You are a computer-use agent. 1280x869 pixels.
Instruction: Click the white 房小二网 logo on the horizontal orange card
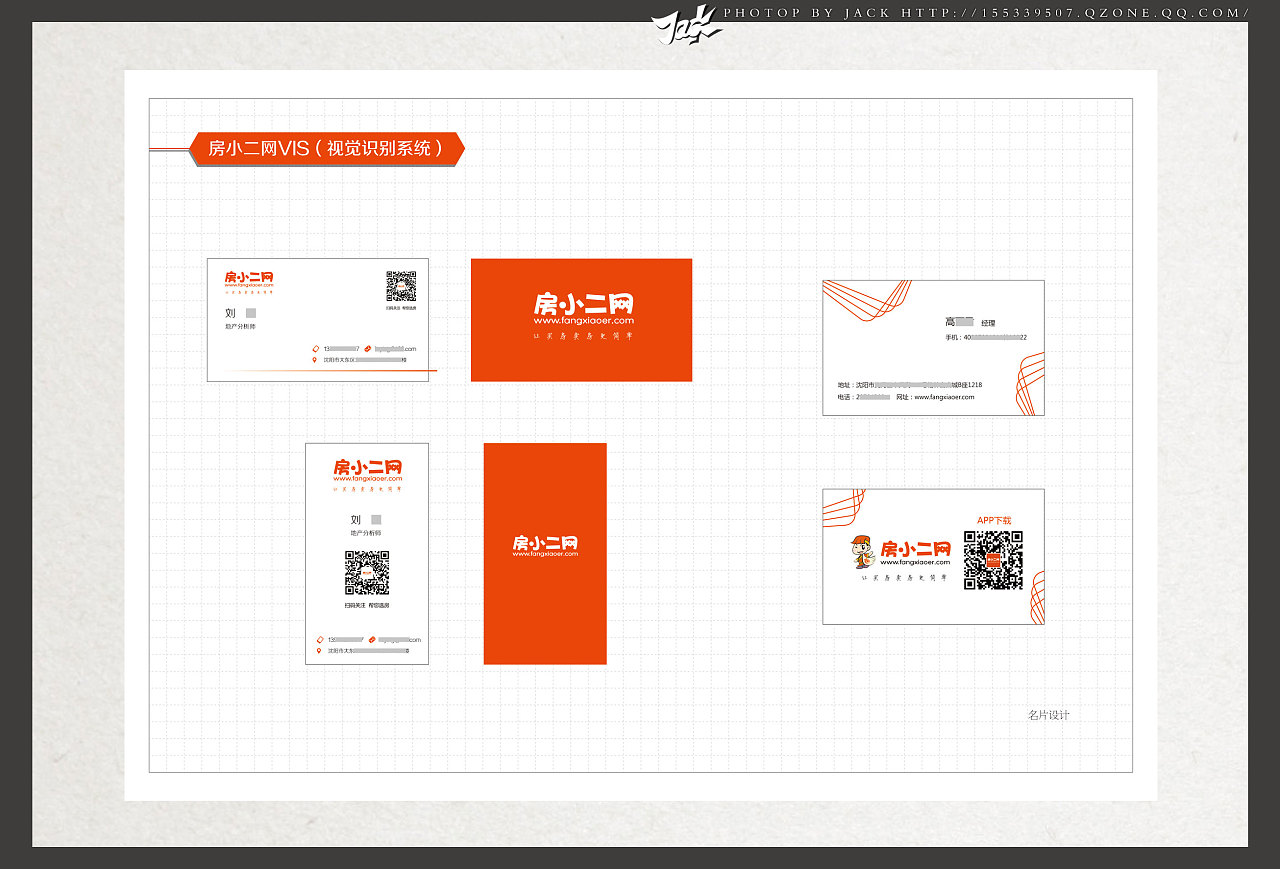tap(583, 304)
